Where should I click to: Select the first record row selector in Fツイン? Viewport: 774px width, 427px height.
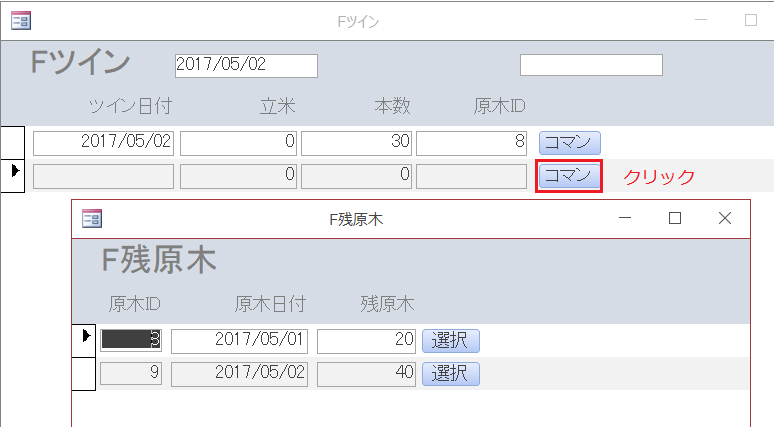[x=13, y=142]
